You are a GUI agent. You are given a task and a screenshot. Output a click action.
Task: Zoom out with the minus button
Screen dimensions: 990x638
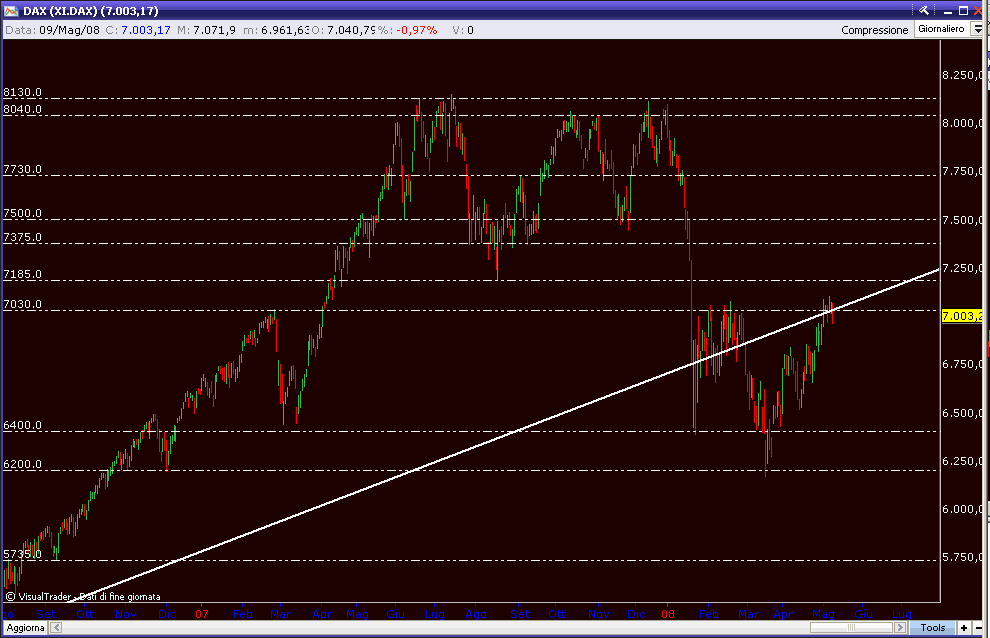tap(977, 627)
